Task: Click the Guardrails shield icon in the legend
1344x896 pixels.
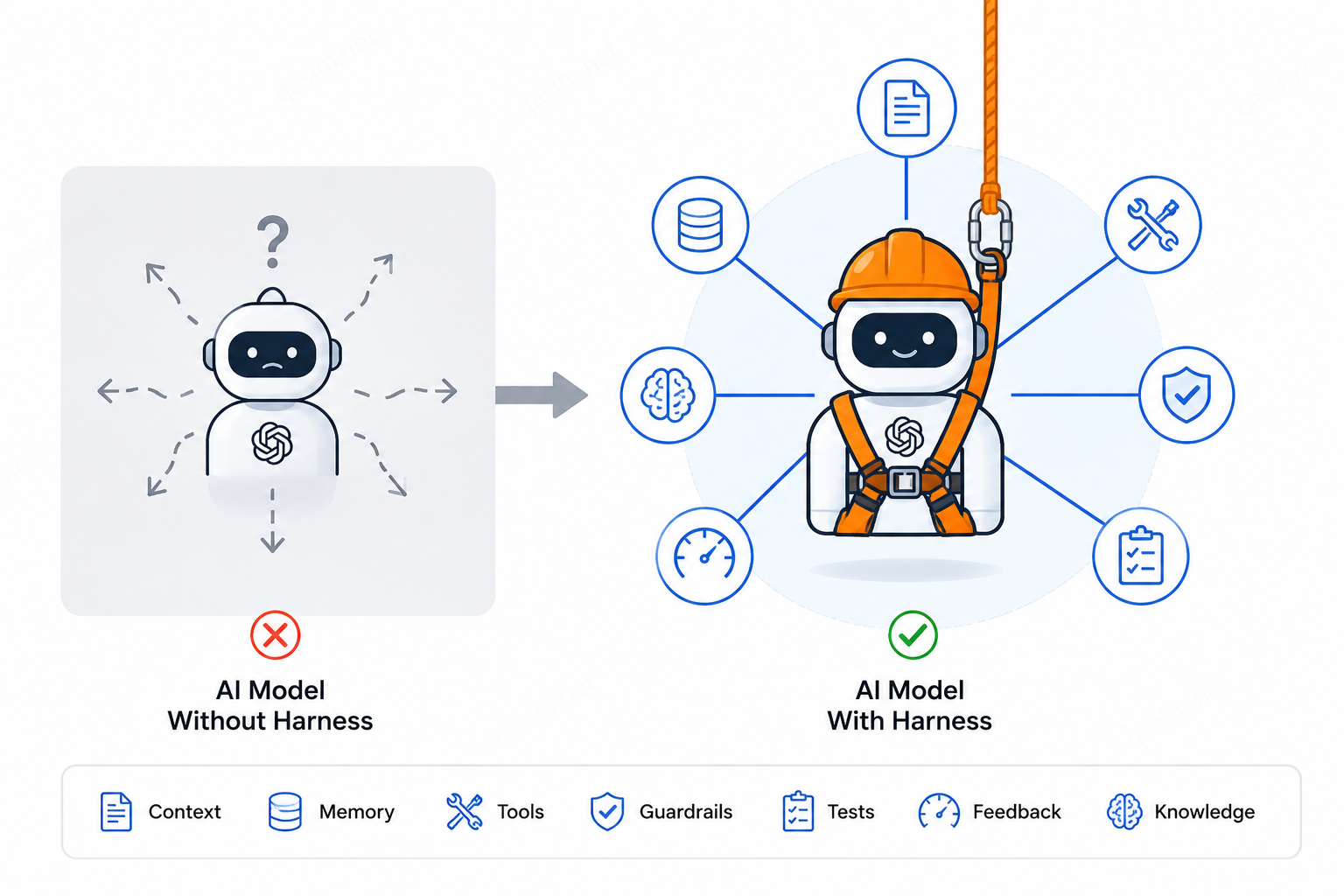Action: [606, 812]
